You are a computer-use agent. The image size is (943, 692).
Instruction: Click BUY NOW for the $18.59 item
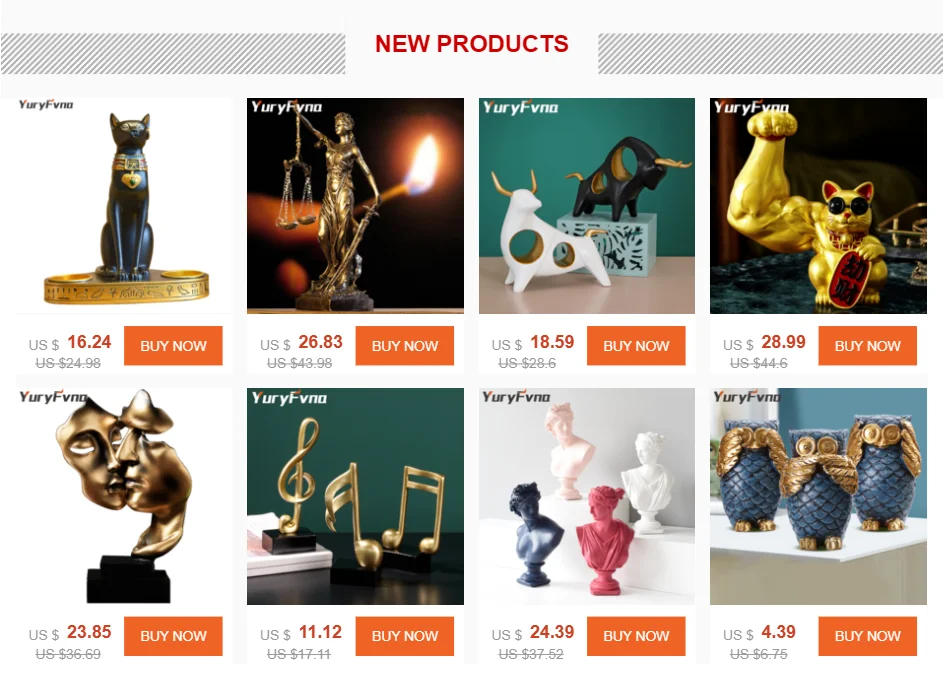636,346
